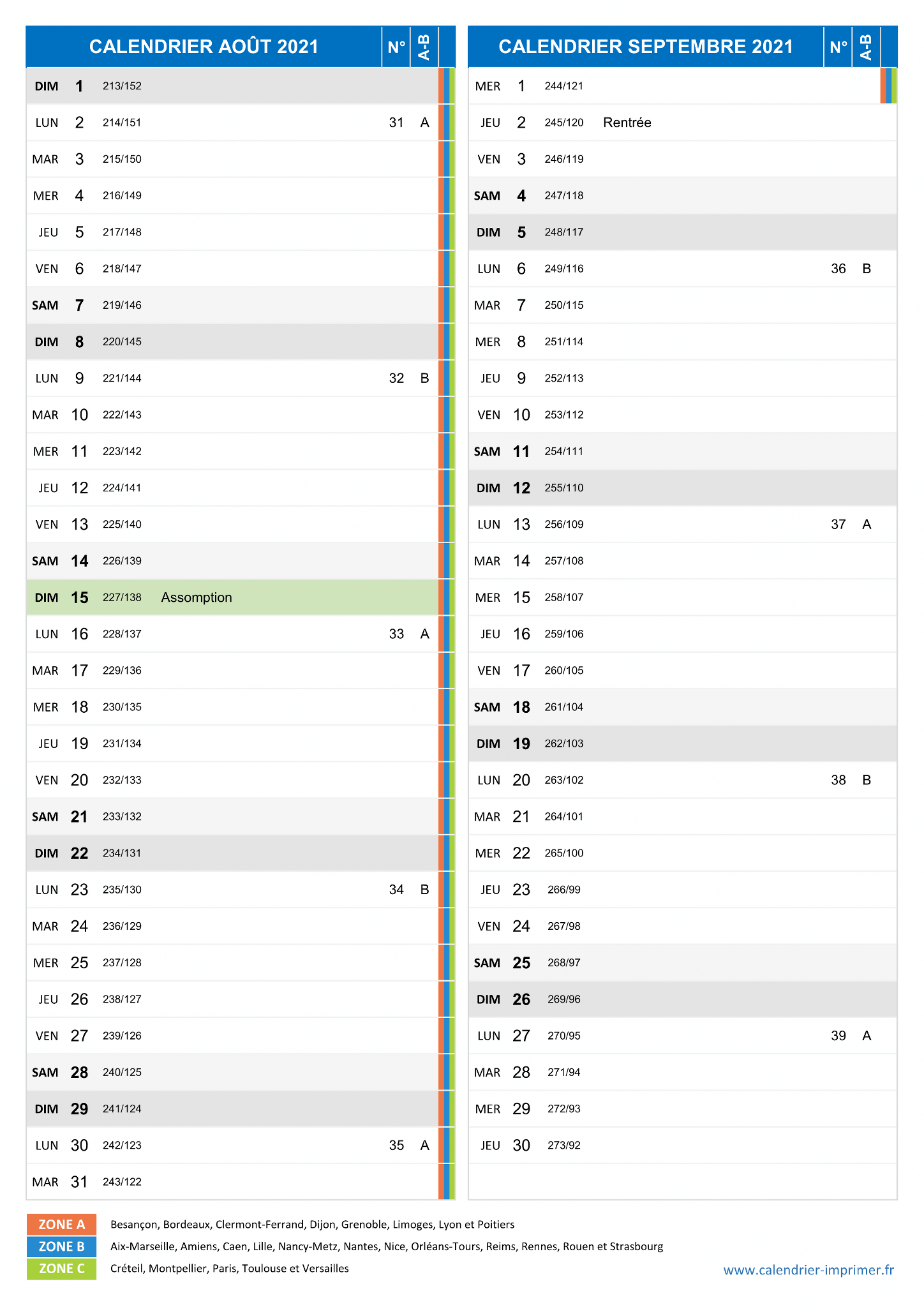924x1307 pixels.
Task: Select the Sunday September 19 row
Action: pyautogui.click(x=683, y=743)
